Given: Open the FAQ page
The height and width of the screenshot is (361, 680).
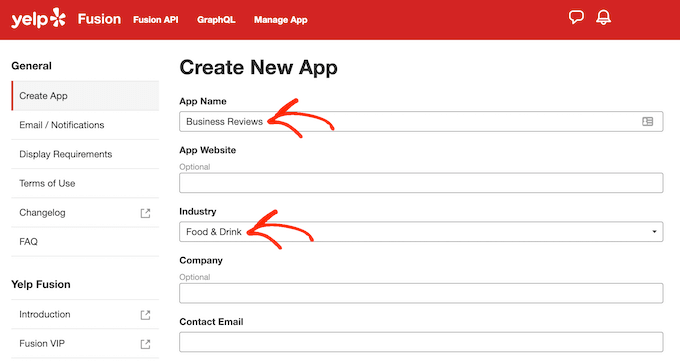Looking at the screenshot, I should point(85,242).
